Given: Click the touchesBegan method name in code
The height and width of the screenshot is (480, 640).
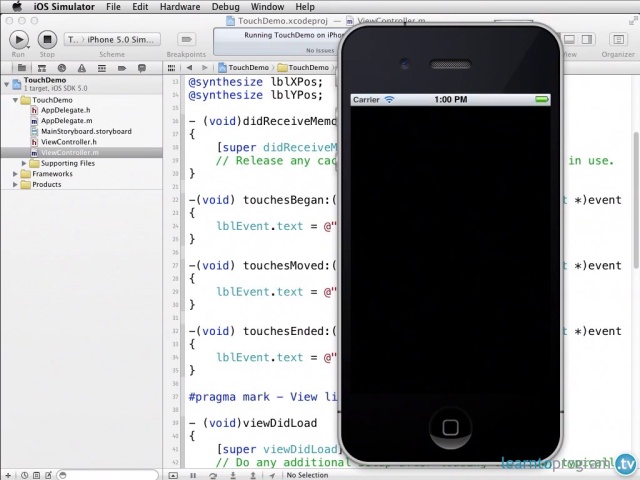Looking at the screenshot, I should (286, 200).
